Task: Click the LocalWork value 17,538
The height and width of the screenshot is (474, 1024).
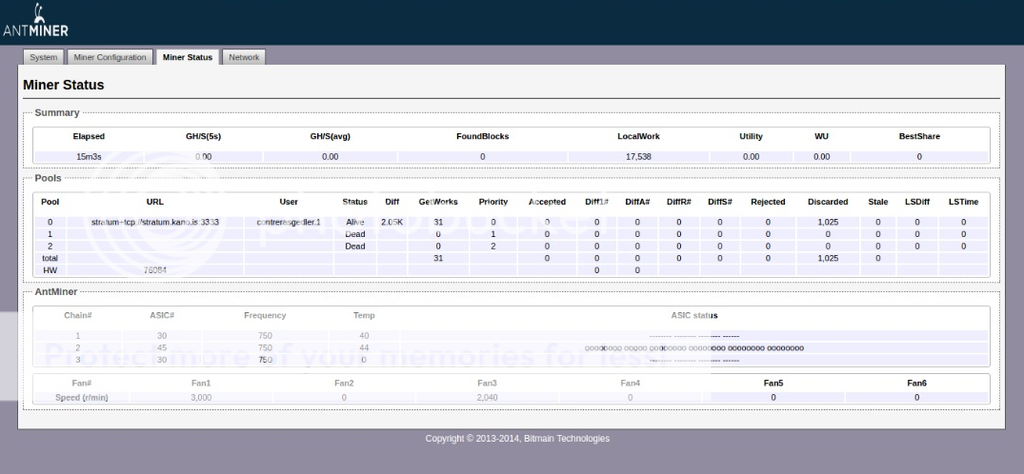Action: [639, 157]
